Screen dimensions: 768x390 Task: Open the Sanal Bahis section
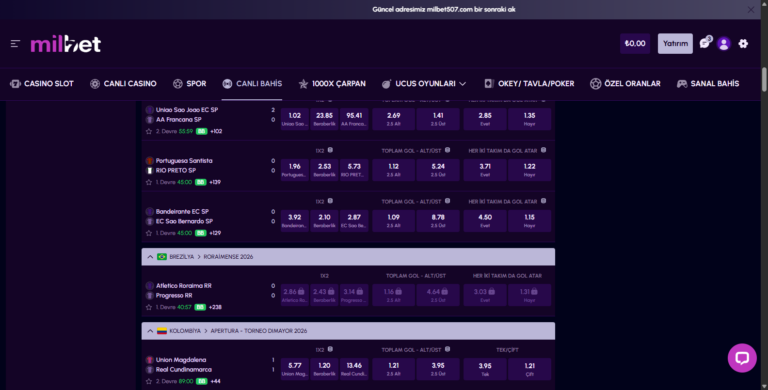click(x=708, y=84)
